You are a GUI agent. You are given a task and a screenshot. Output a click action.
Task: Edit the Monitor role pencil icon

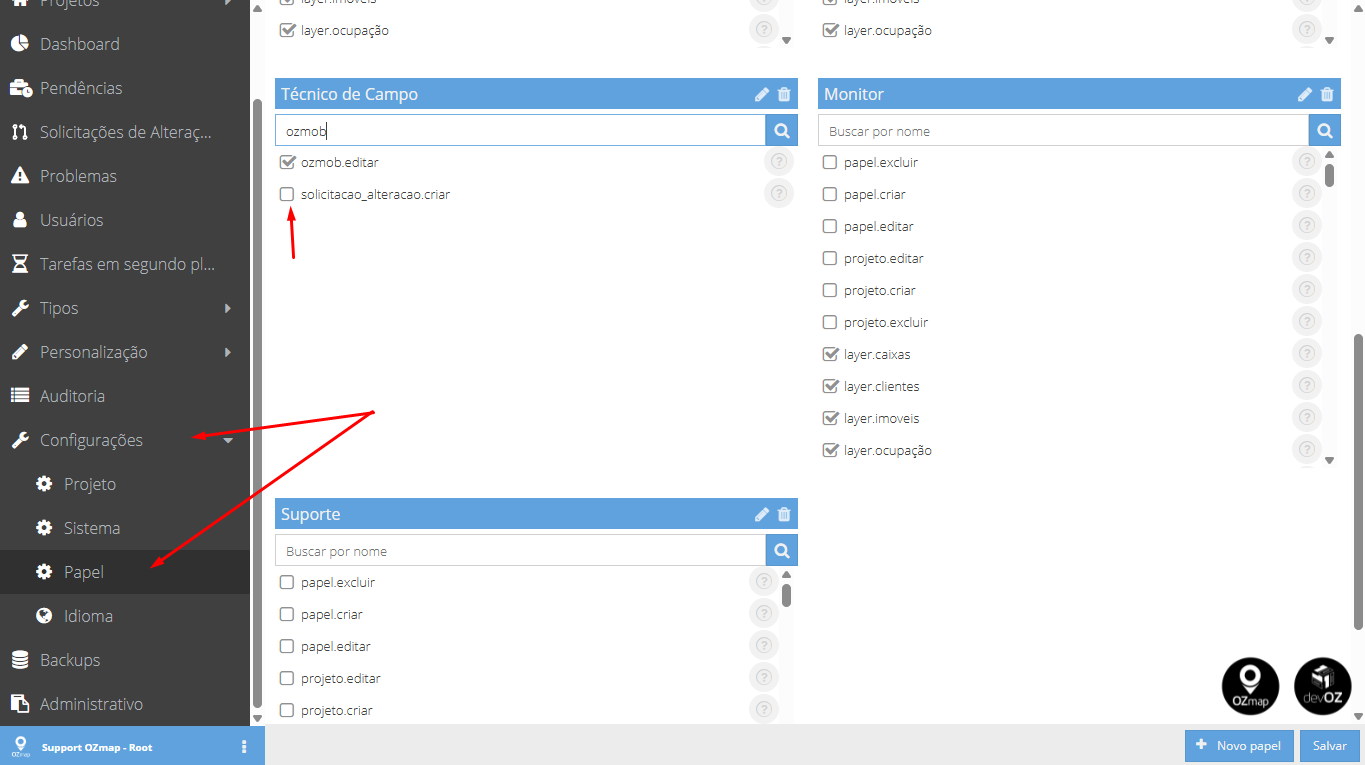[x=1305, y=94]
